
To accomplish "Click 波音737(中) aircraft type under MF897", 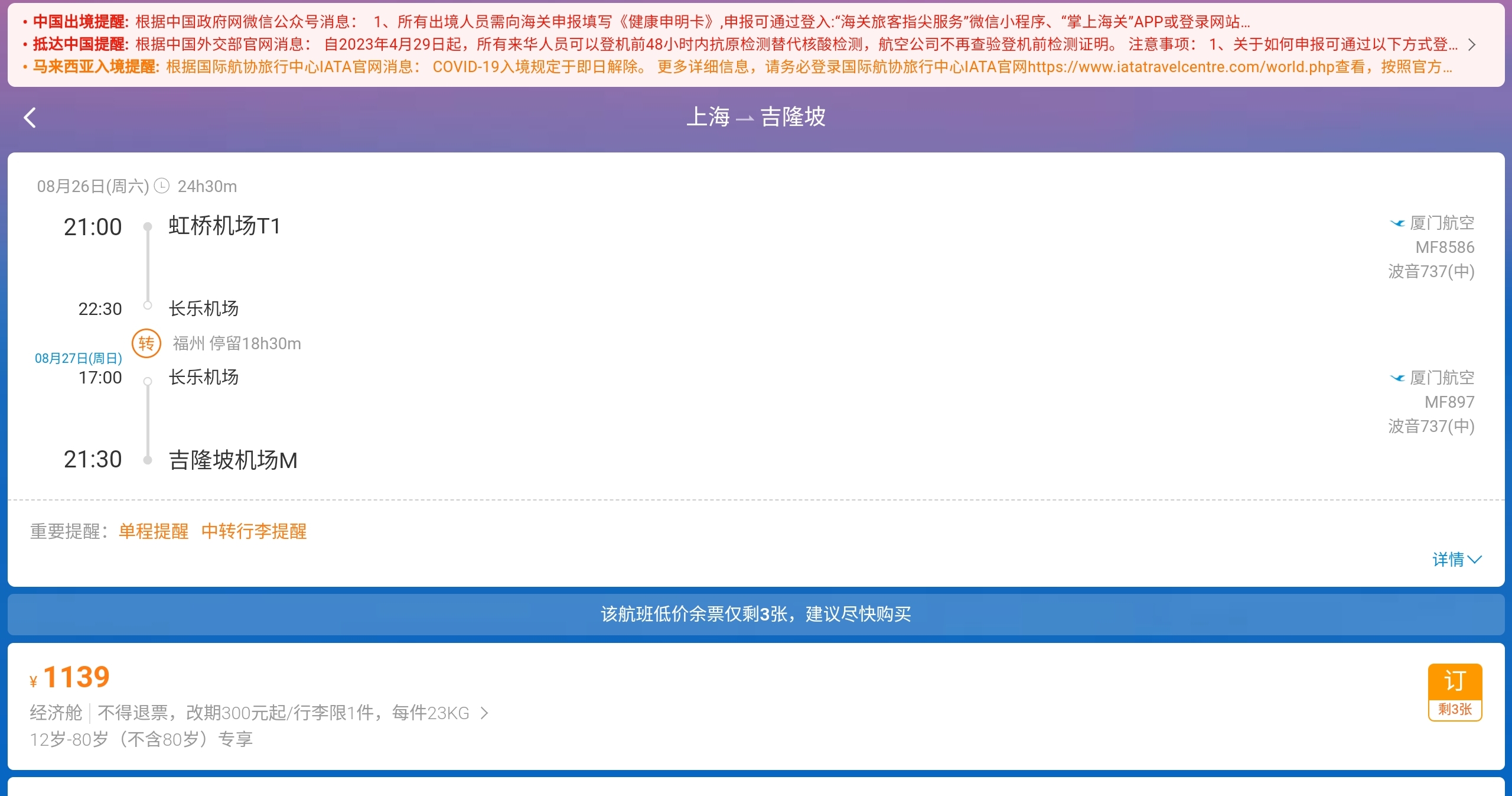I will point(1431,426).
